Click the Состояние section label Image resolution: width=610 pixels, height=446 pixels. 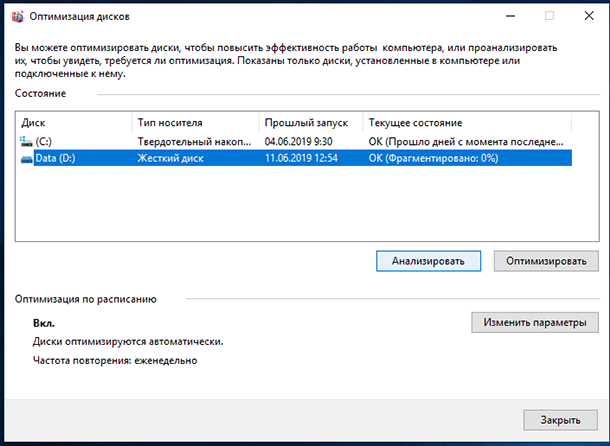(x=40, y=93)
